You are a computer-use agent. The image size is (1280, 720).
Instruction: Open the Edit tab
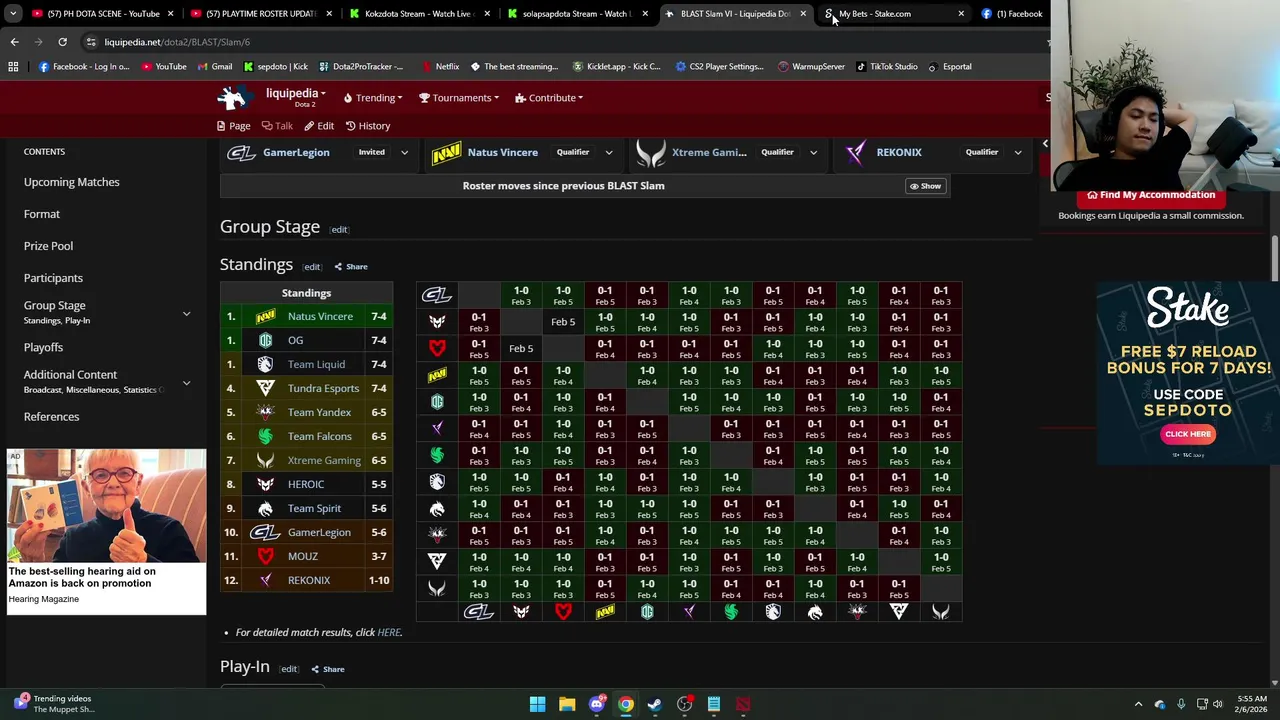click(319, 126)
